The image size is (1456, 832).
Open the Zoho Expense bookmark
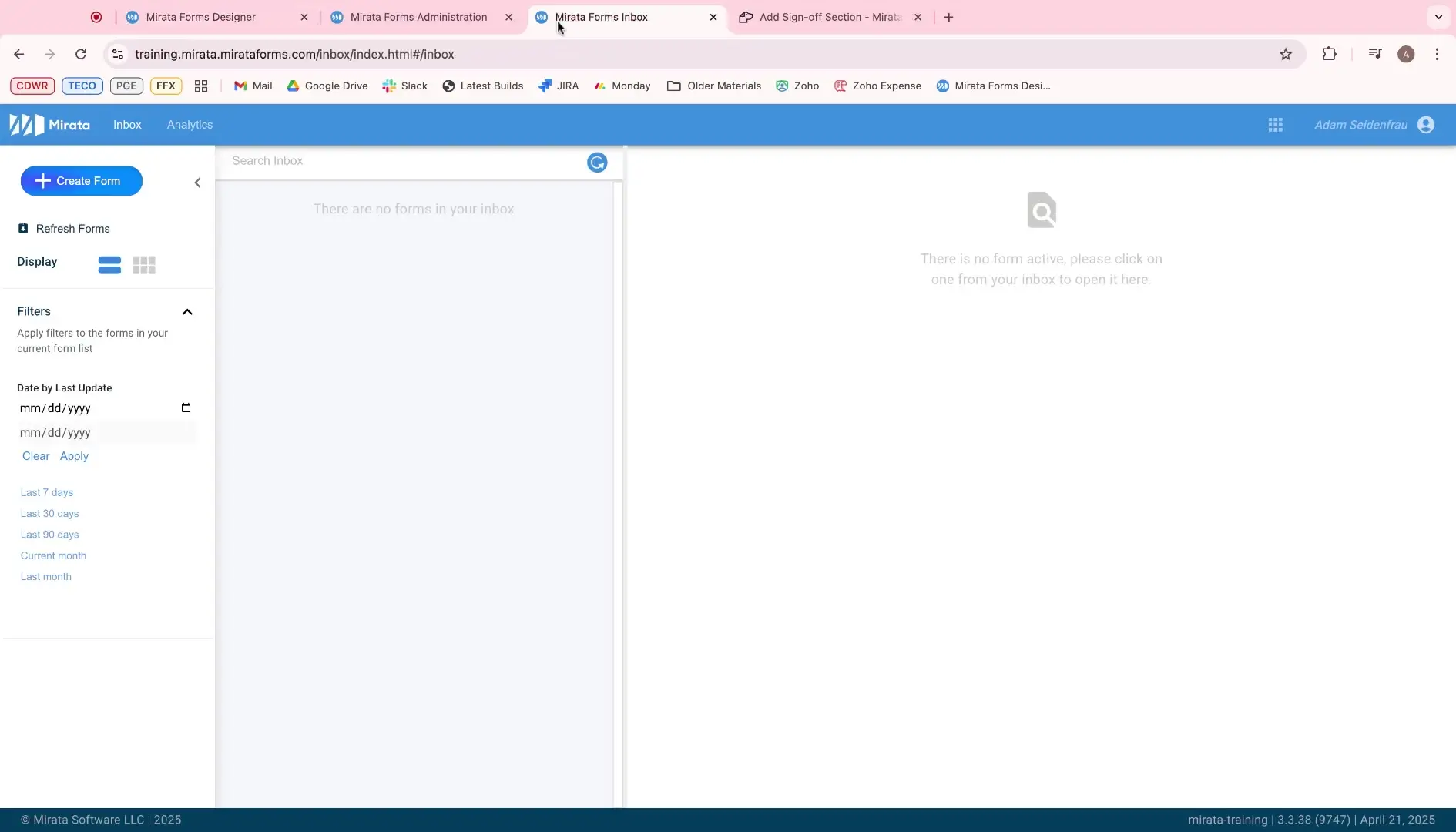pyautogui.click(x=878, y=86)
